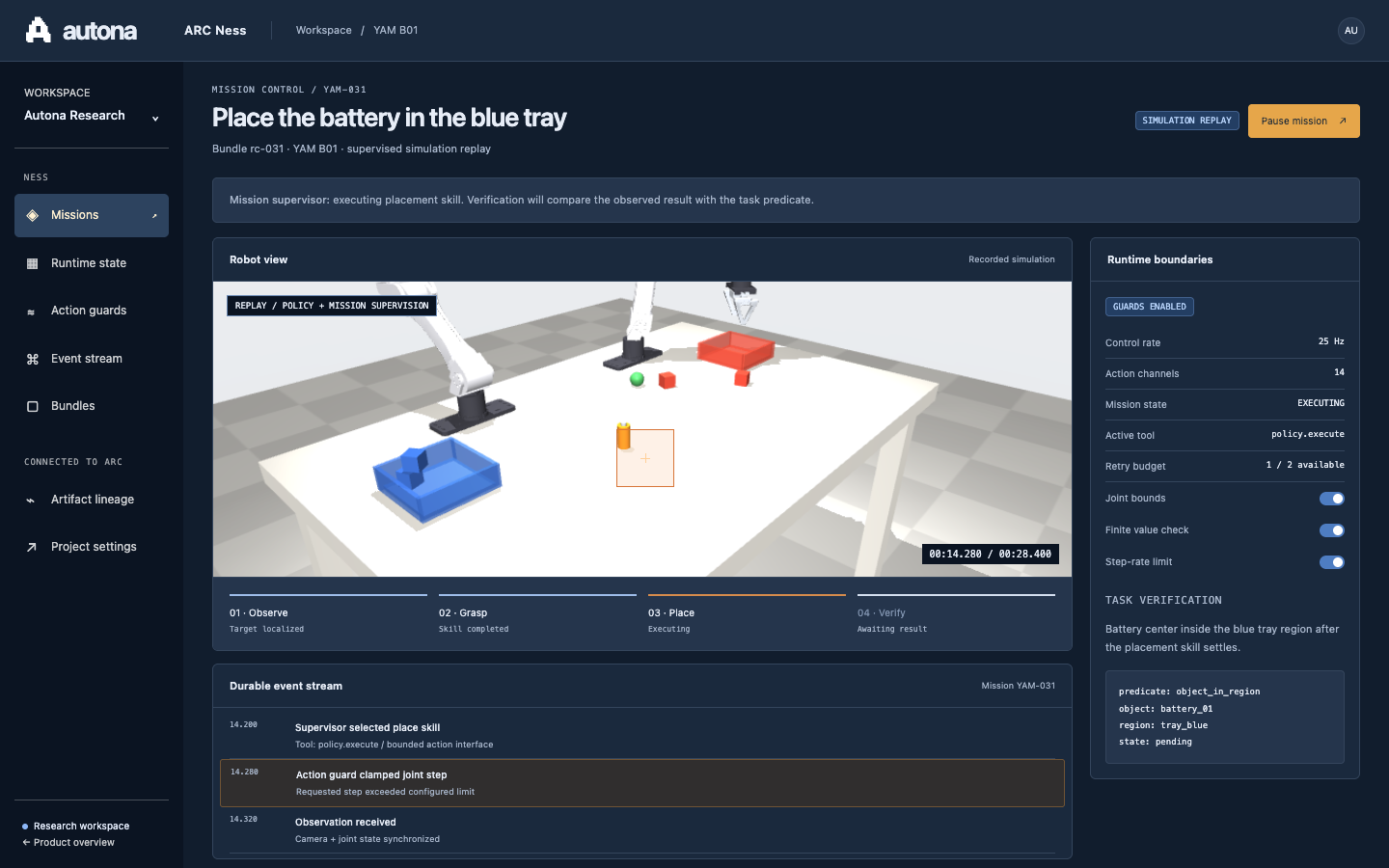Click the blue tray in robot view
This screenshot has width=1389, height=868.
point(438,480)
